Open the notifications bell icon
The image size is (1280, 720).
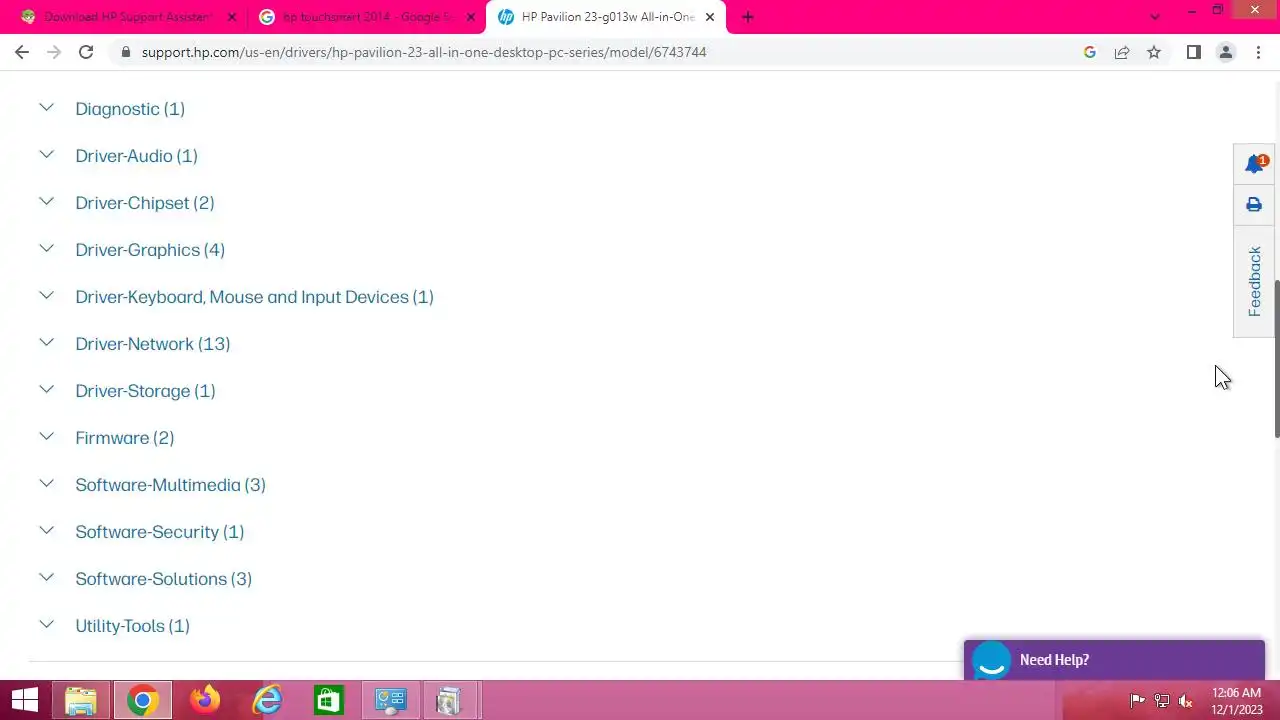(1254, 164)
